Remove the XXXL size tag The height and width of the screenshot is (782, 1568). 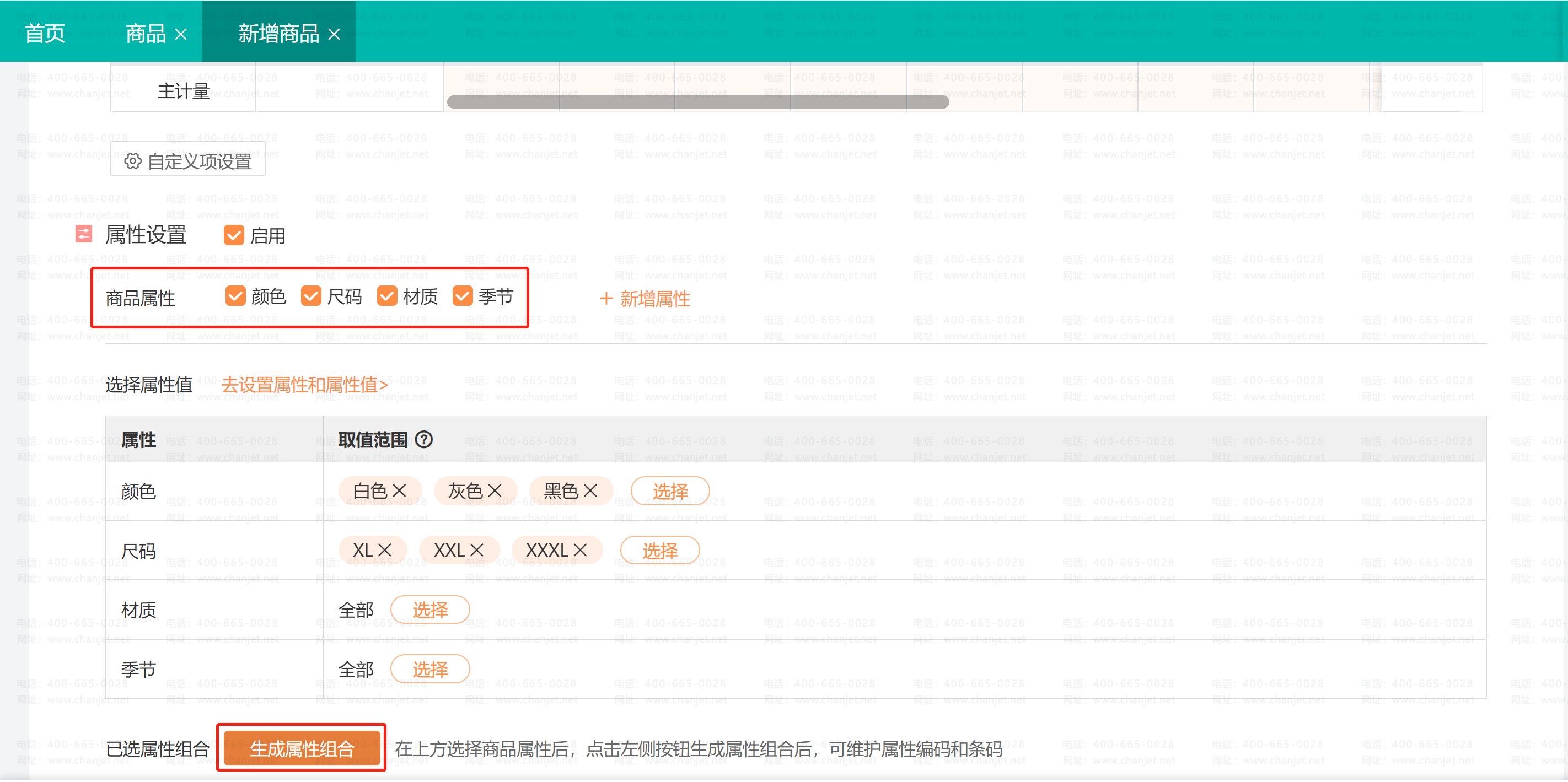point(580,551)
